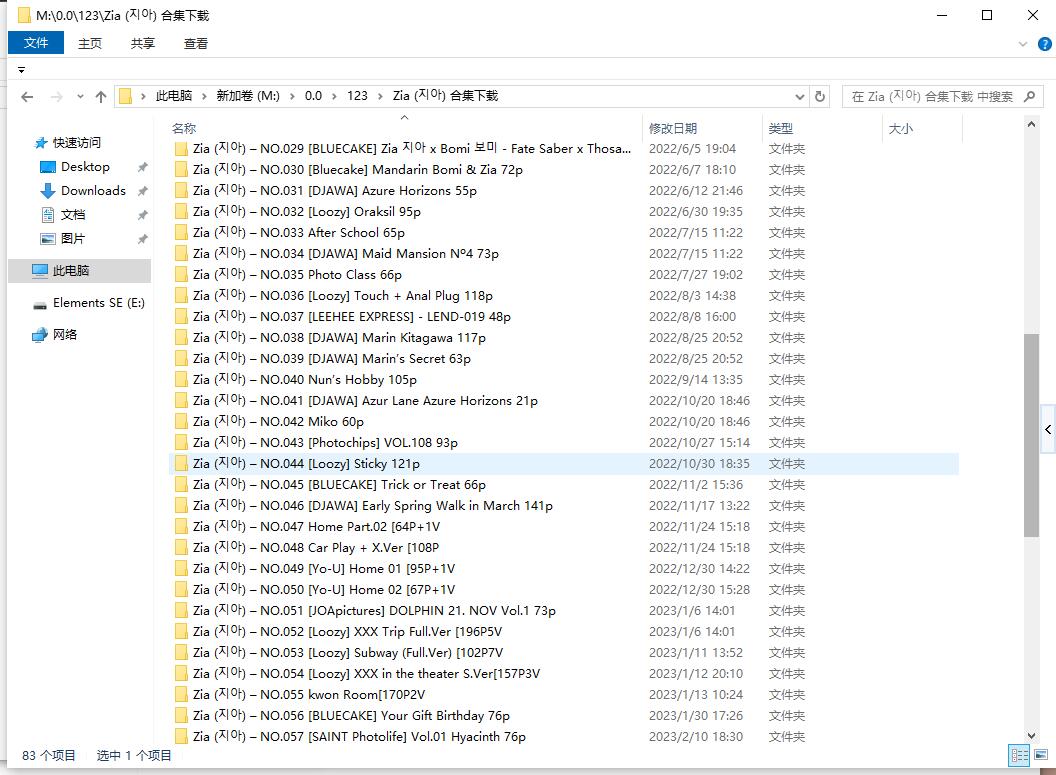Viewport: 1056px width, 775px height.
Task: Switch to large thumbnails view icon
Action: (x=1041, y=755)
